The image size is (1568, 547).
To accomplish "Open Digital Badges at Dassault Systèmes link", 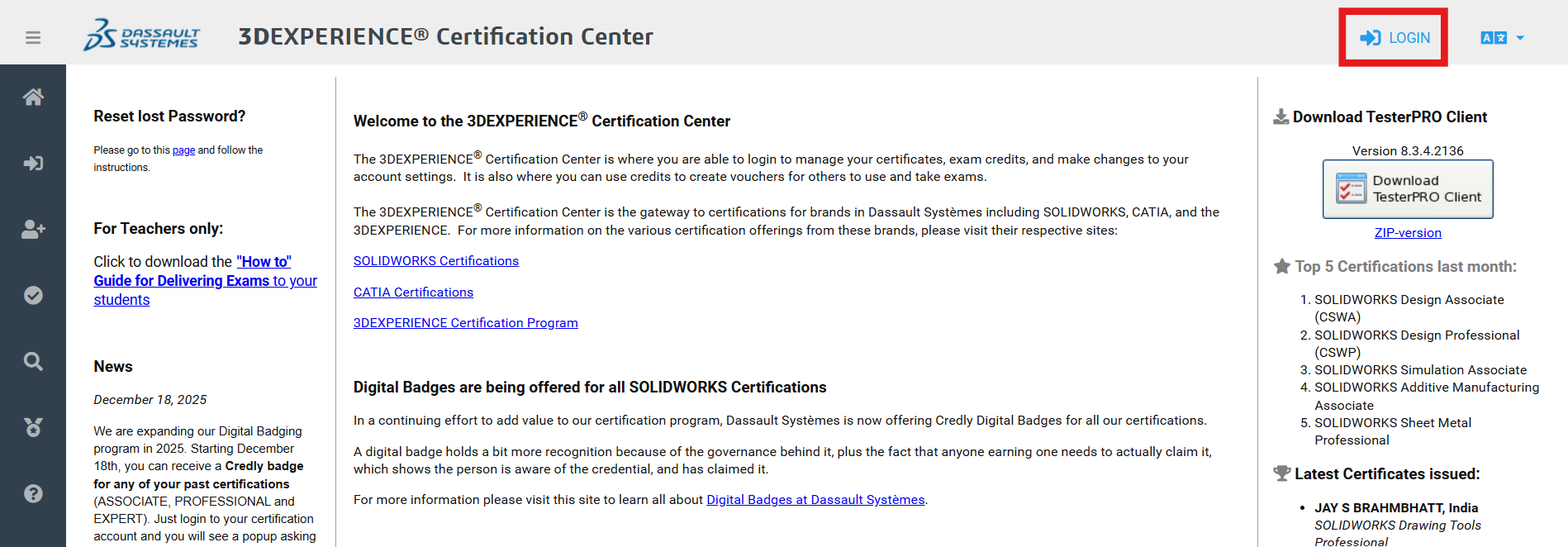I will (x=815, y=500).
